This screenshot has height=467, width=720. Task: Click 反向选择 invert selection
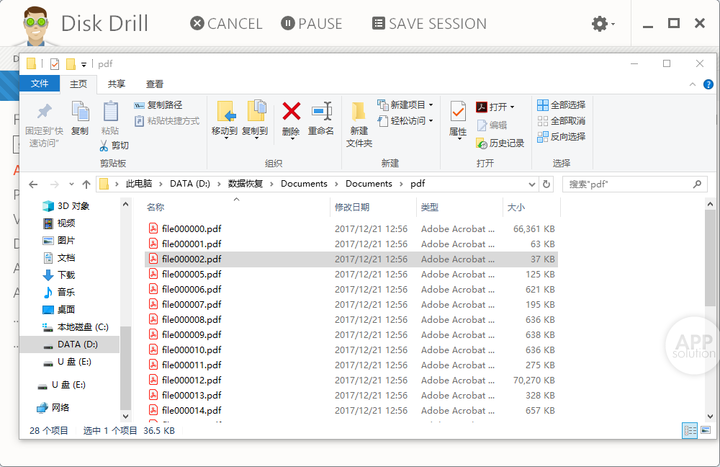pyautogui.click(x=561, y=136)
